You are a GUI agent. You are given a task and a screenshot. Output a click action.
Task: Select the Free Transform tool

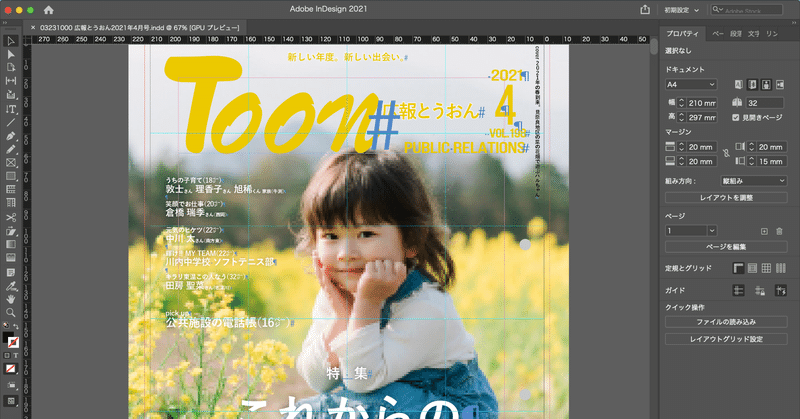(x=11, y=231)
